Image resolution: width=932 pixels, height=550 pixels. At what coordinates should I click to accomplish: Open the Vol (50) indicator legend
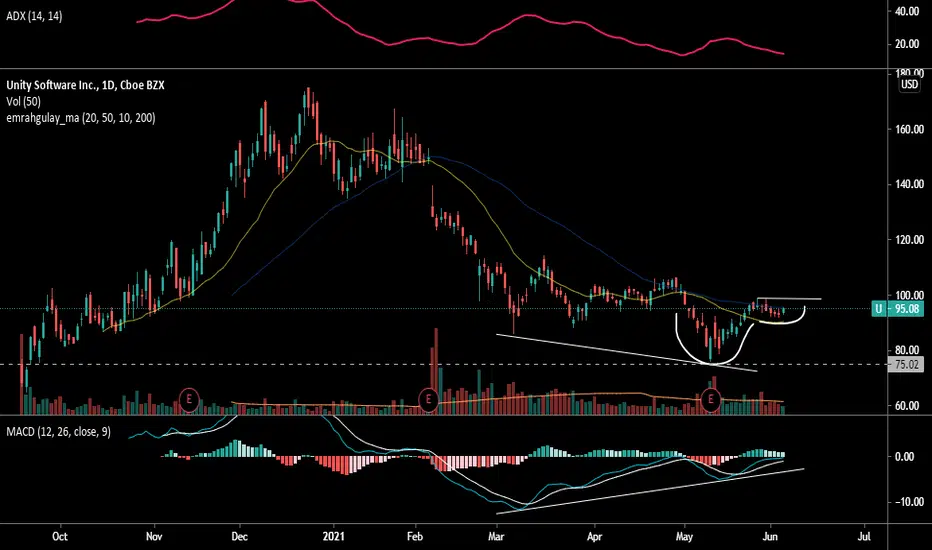click(x=24, y=102)
